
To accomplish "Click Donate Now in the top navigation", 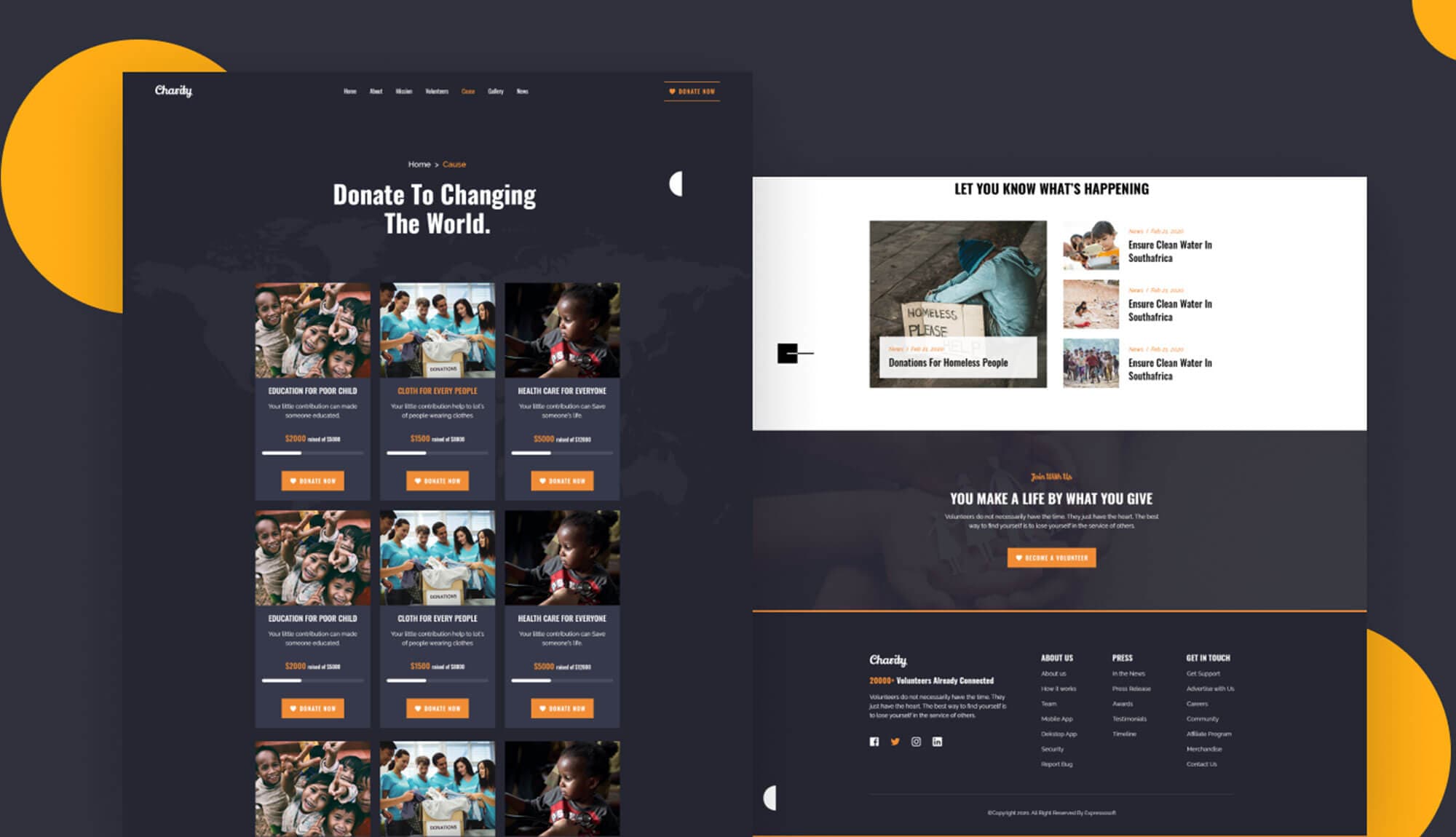I will click(x=692, y=92).
